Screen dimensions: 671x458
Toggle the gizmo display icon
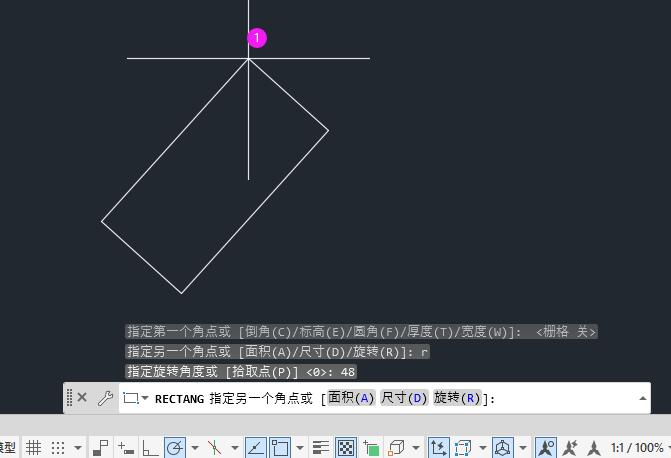click(x=503, y=448)
